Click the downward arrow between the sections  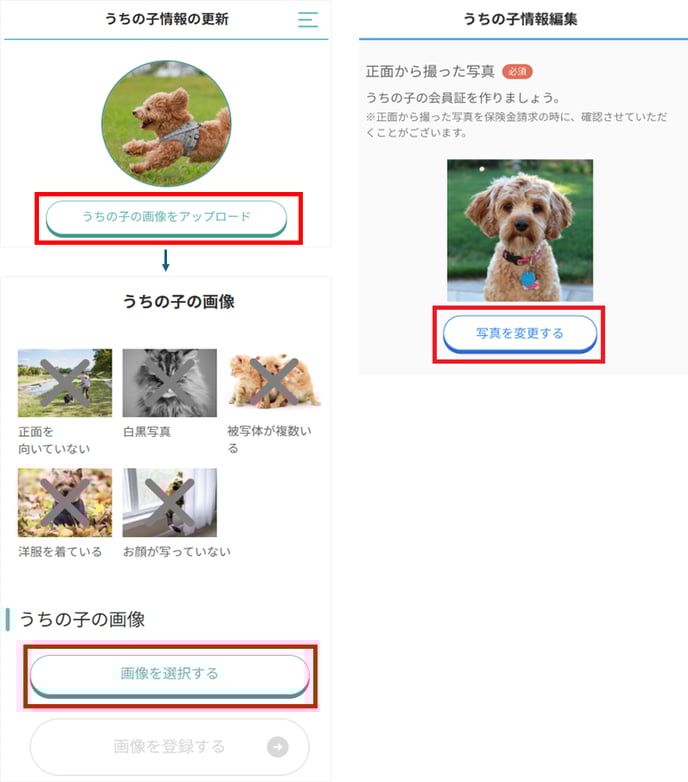point(166,260)
